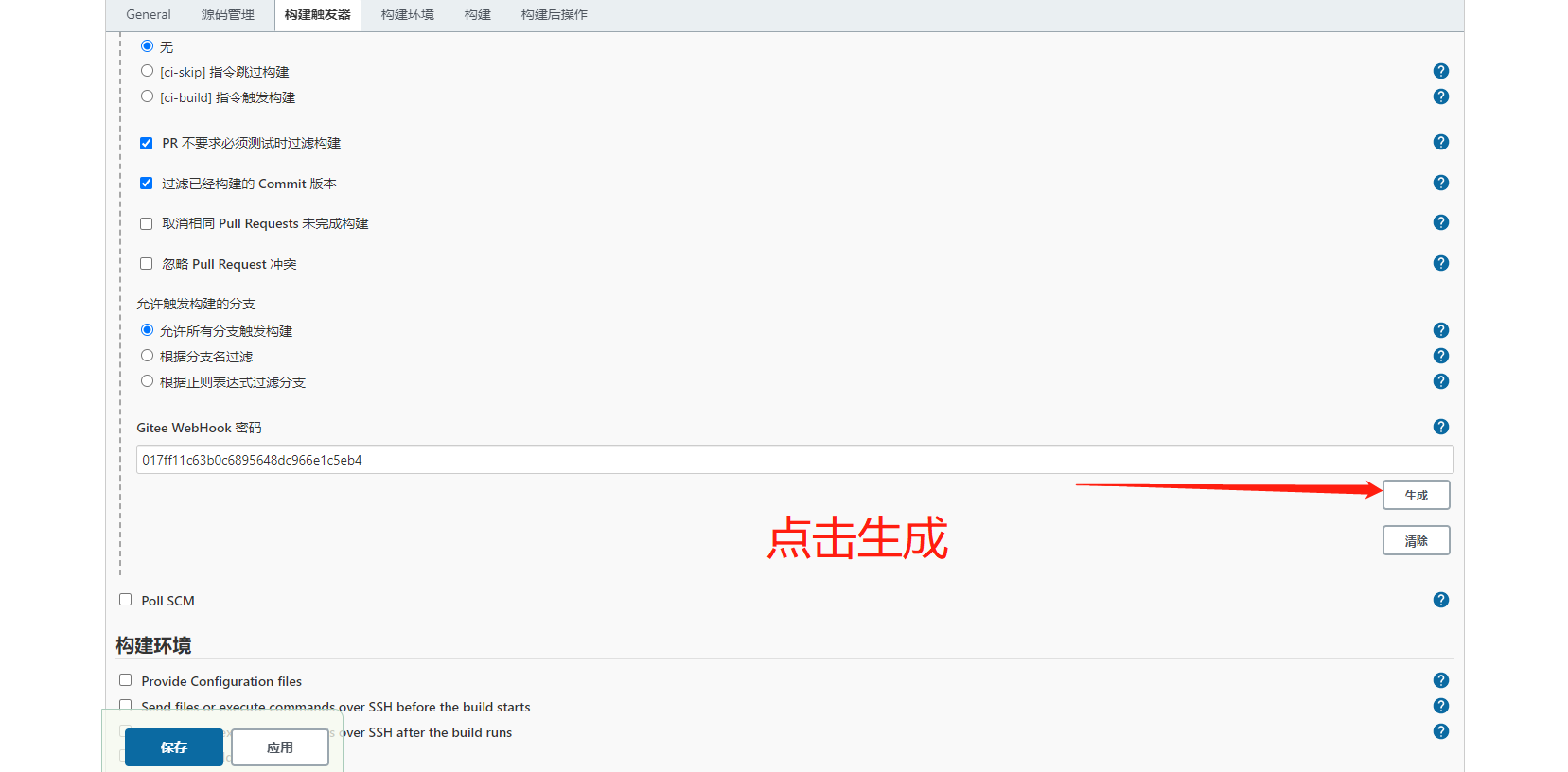The width and height of the screenshot is (1568, 772).
Task: Choose 根据正则表达式过滤分支 radio option
Action: (147, 381)
